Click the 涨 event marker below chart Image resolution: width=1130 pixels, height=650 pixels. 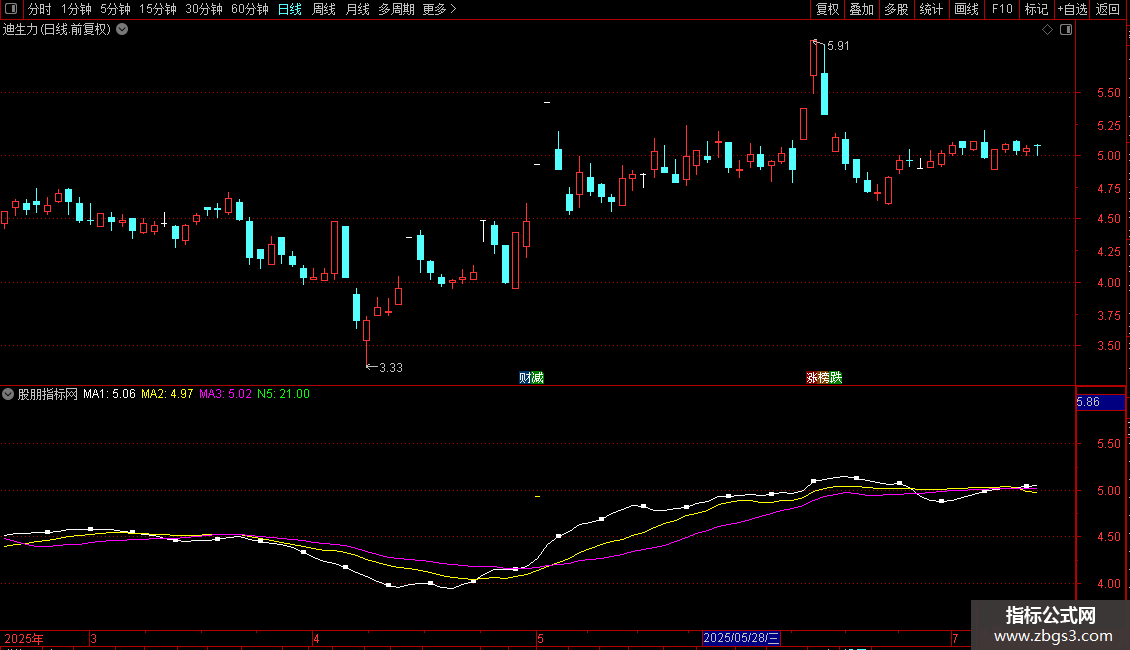[811, 378]
